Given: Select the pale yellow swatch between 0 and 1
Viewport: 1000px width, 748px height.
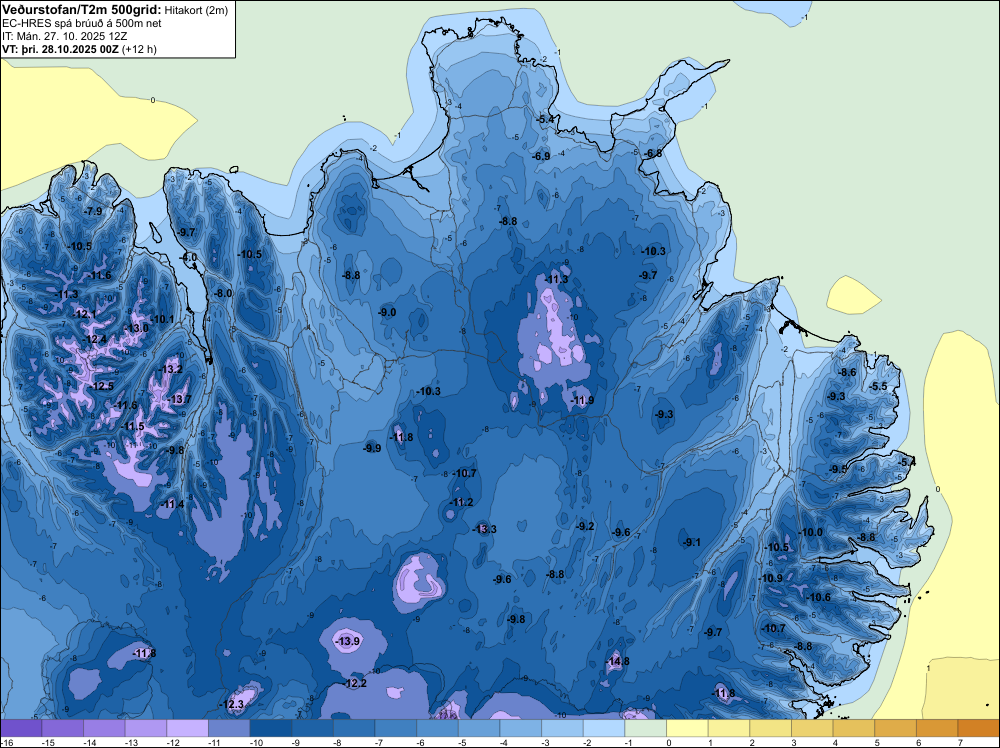Looking at the screenshot, I should (687, 728).
